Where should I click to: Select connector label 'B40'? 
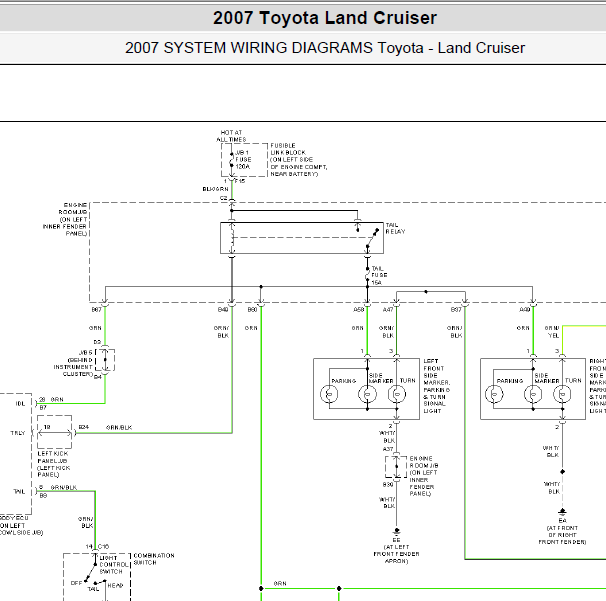(223, 310)
